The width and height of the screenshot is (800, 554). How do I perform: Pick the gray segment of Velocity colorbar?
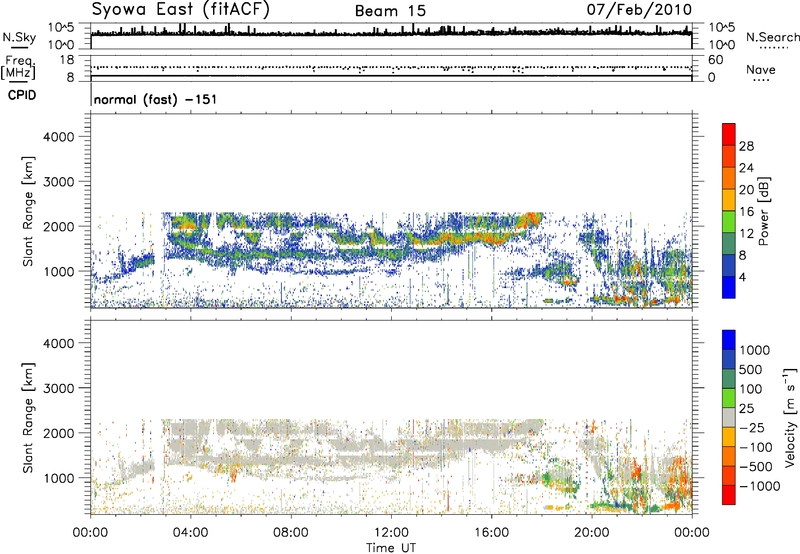(729, 417)
